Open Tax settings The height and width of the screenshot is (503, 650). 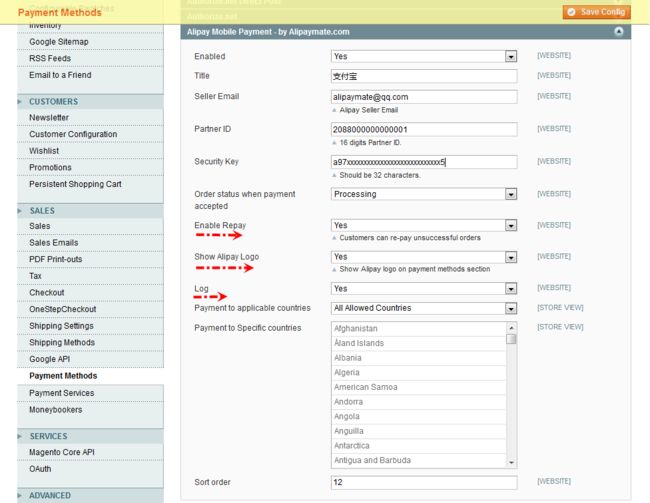point(90,276)
